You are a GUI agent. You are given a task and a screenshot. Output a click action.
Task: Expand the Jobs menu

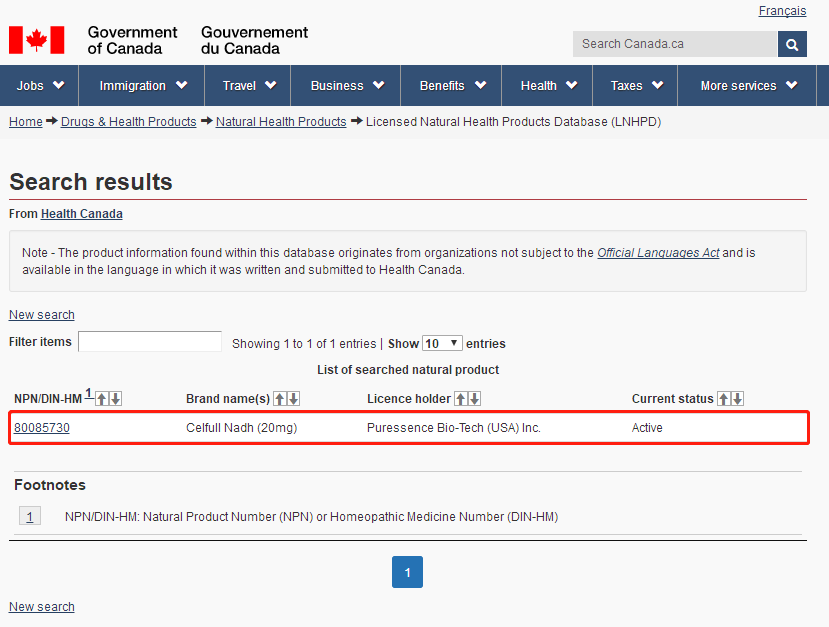(x=40, y=86)
